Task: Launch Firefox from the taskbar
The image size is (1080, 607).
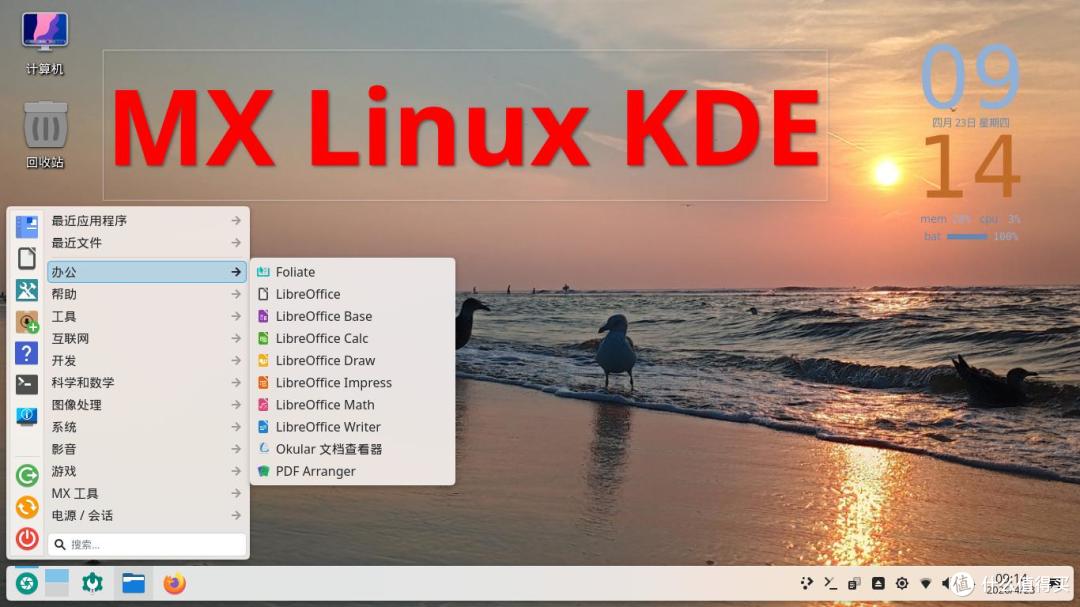Action: point(174,584)
